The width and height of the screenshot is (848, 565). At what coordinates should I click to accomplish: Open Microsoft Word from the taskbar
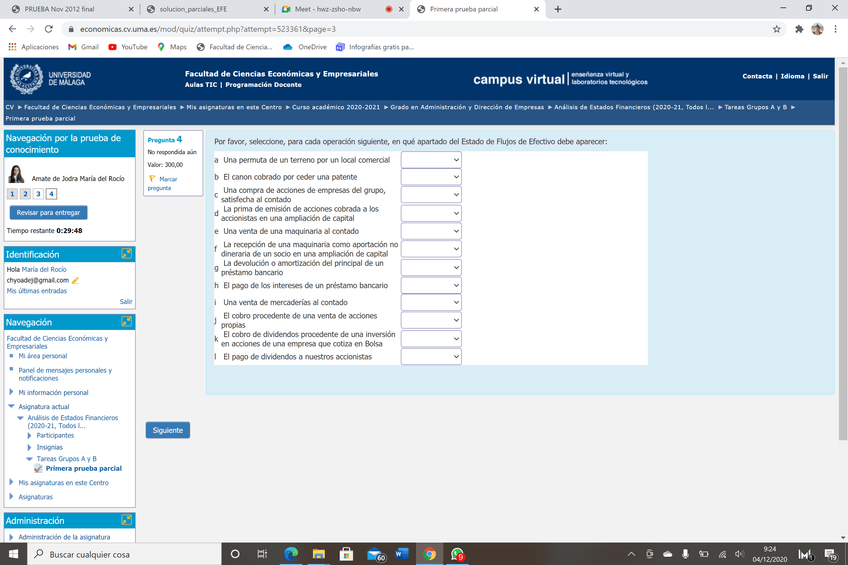(401, 554)
